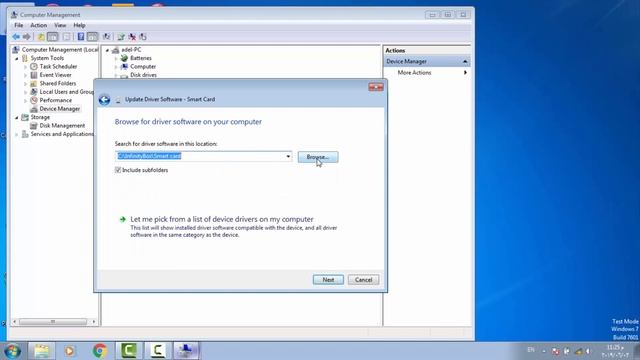Viewport: 640px width, 360px height.
Task: Launch Windows Media Player from taskbar
Action: coord(69,351)
